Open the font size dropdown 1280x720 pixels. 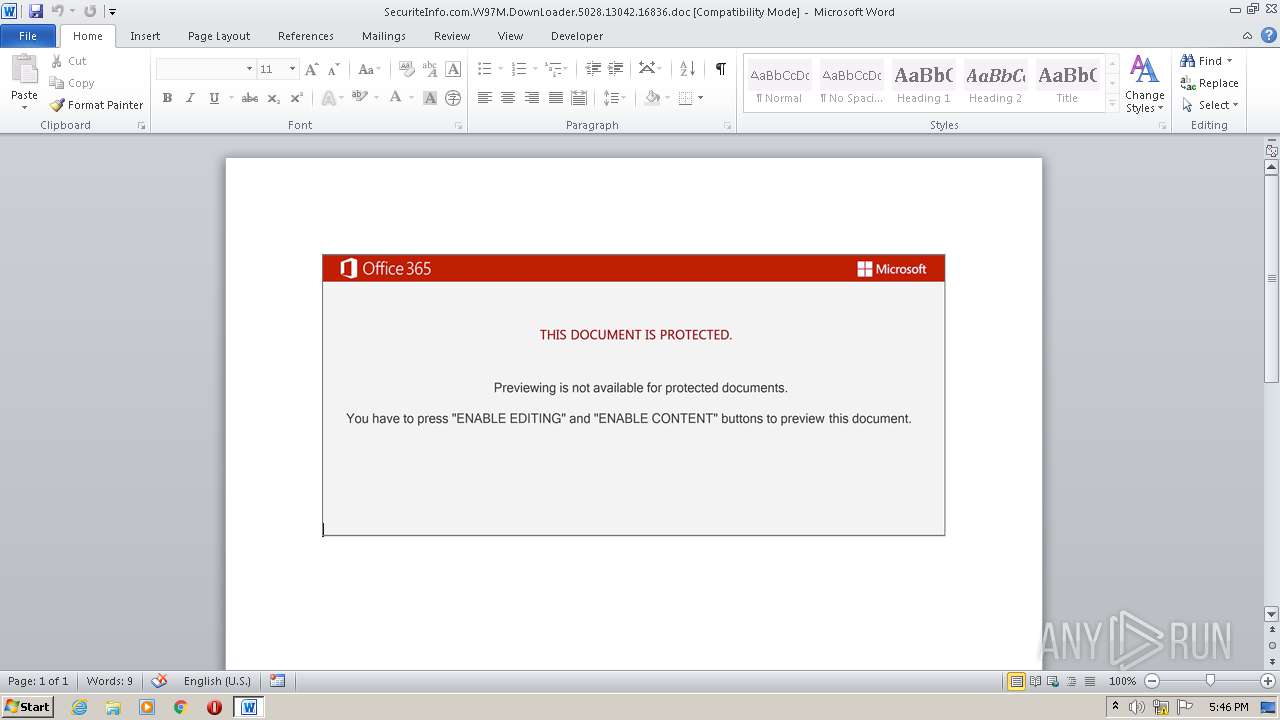point(293,69)
